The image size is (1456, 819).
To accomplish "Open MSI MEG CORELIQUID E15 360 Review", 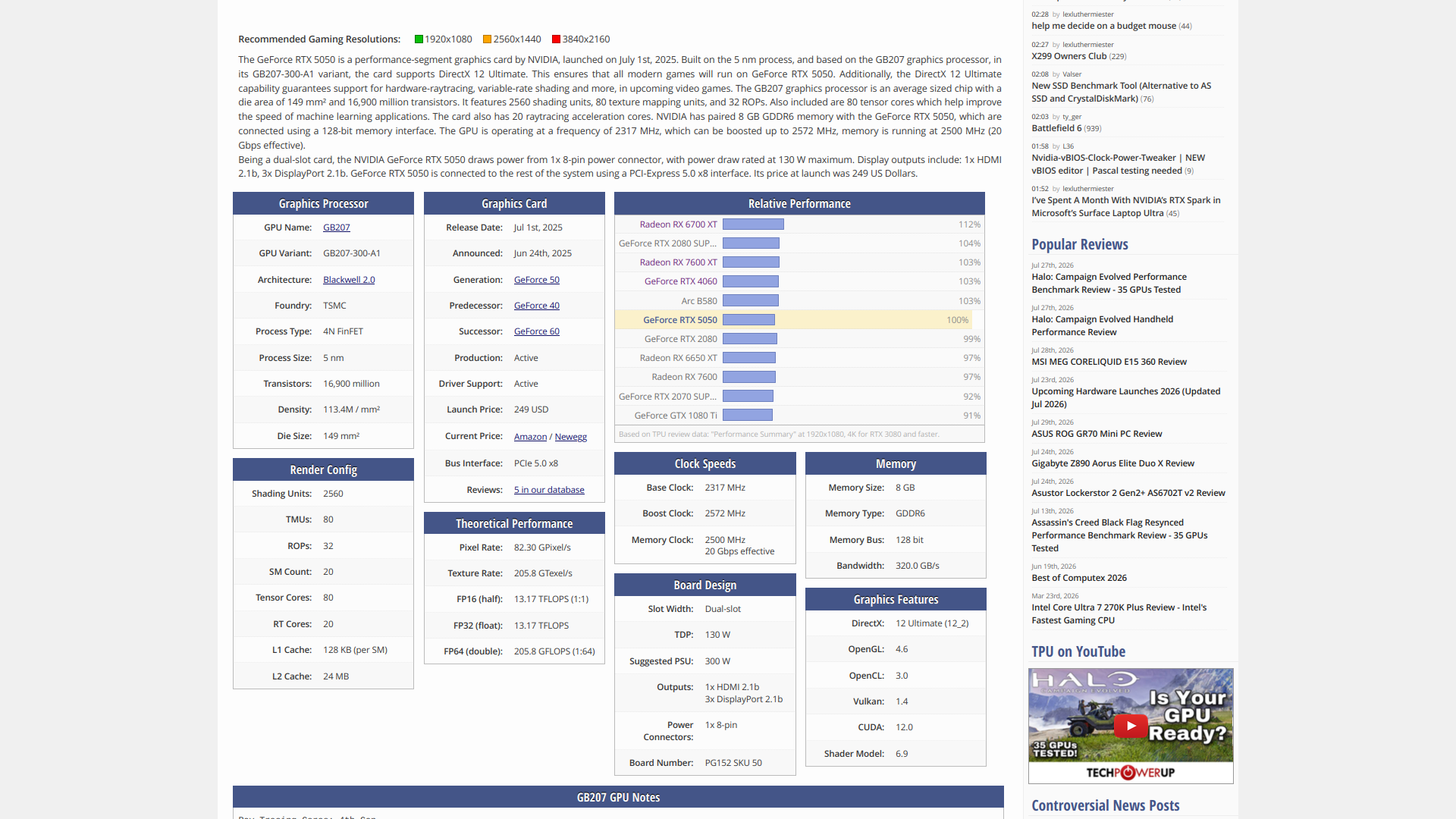I will [1109, 362].
